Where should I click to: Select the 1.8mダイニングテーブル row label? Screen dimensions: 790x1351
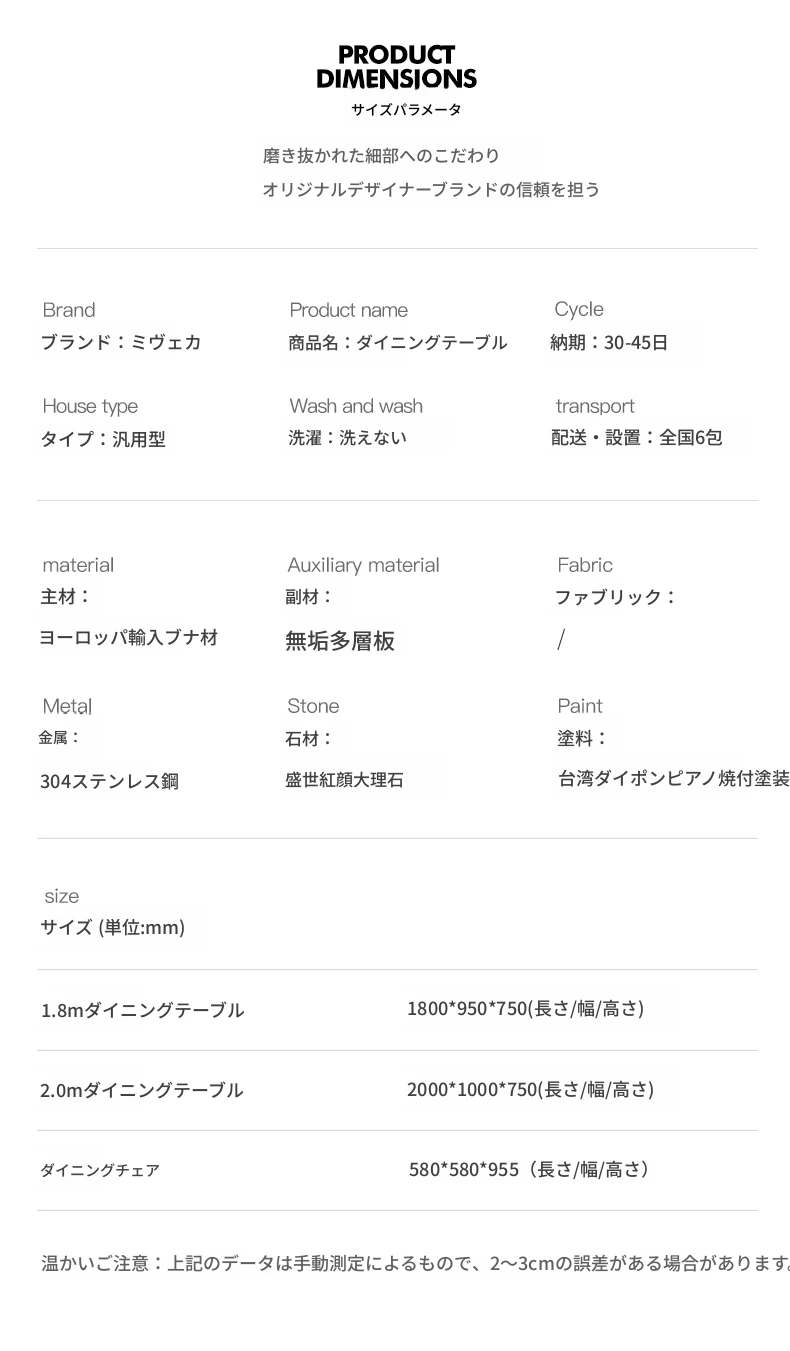tap(143, 1010)
